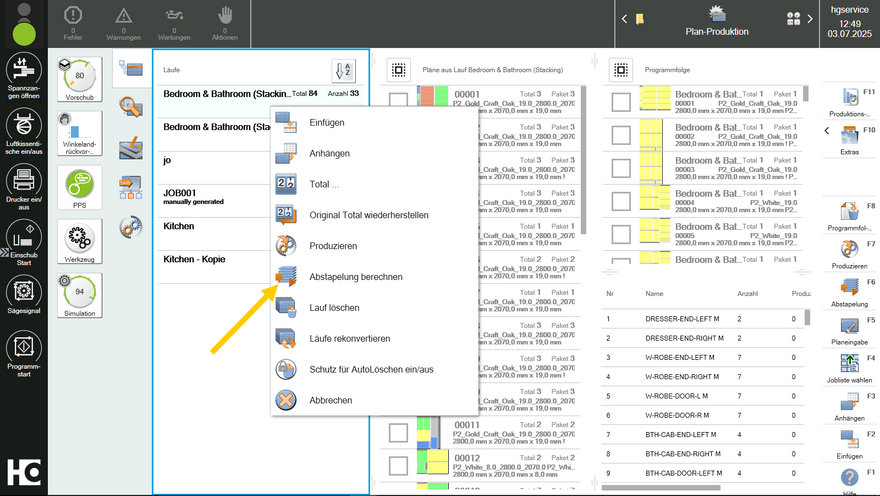Click Spannzangen öffnen clamp icon
This screenshot has height=496, width=880.
[24, 76]
